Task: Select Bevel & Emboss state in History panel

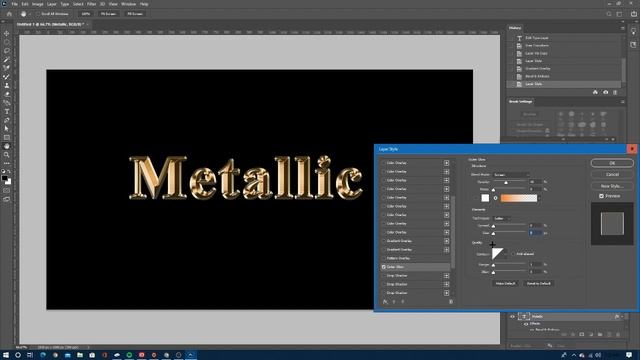Action: [x=537, y=76]
